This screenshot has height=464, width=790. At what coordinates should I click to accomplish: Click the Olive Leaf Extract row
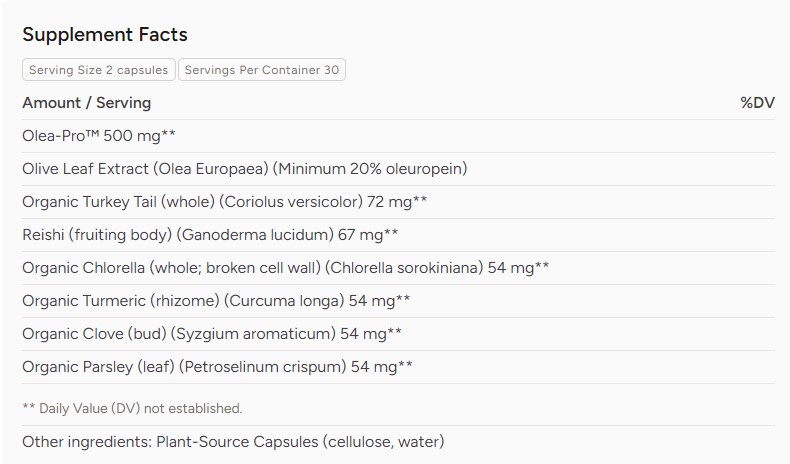coord(398,169)
